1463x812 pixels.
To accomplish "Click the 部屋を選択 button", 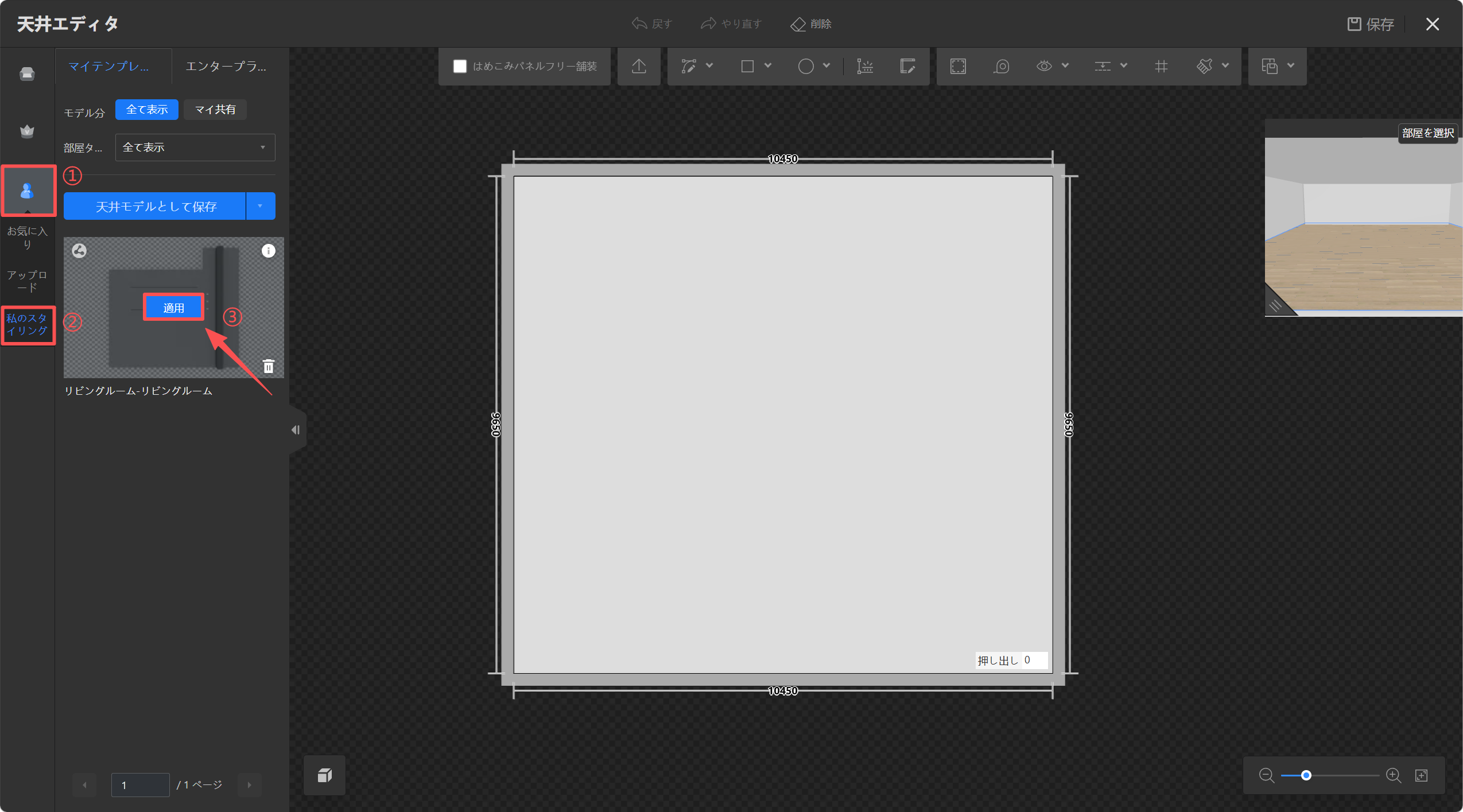I will [x=1428, y=133].
